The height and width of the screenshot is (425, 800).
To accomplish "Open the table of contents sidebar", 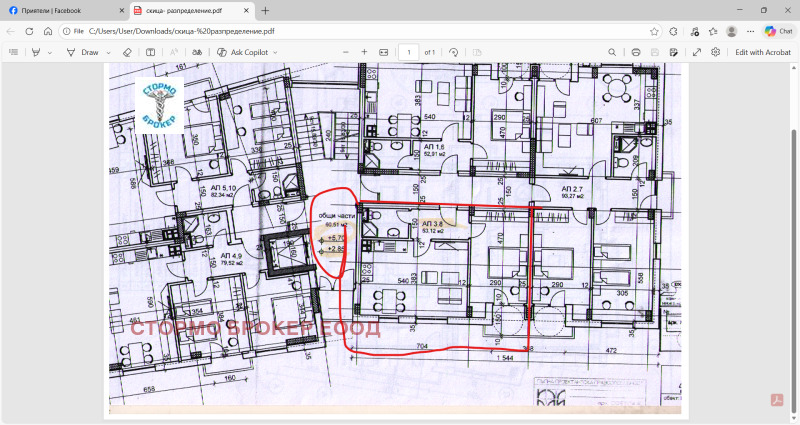I will [x=13, y=52].
